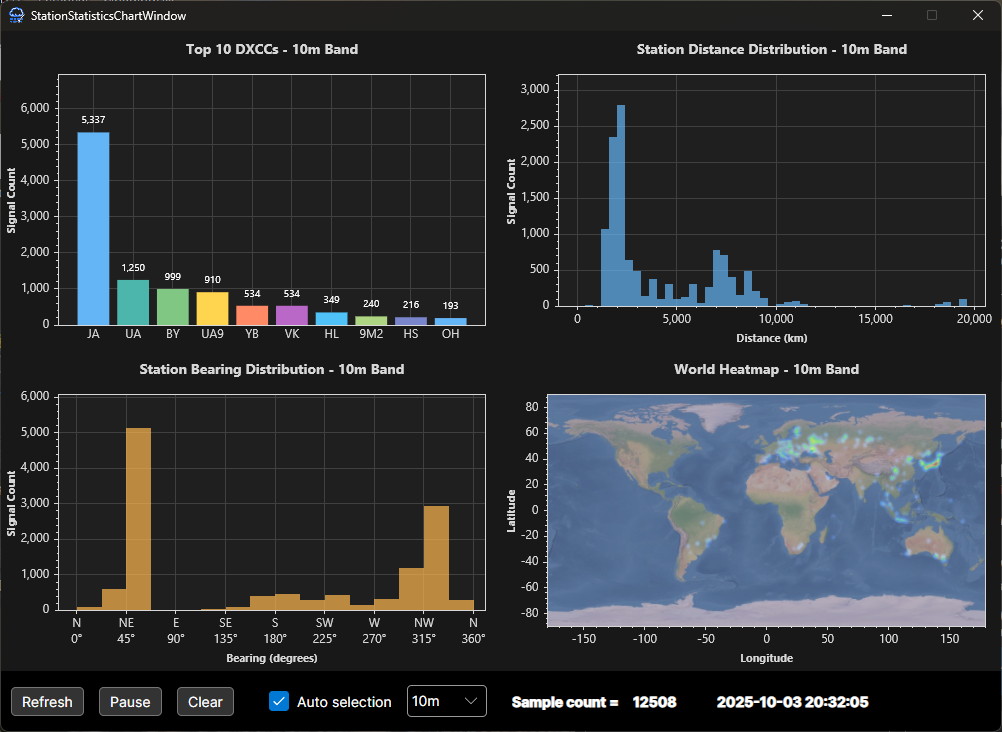This screenshot has height=732, width=1002.
Task: Click the Station Distance Distribution title
Action: pos(771,49)
